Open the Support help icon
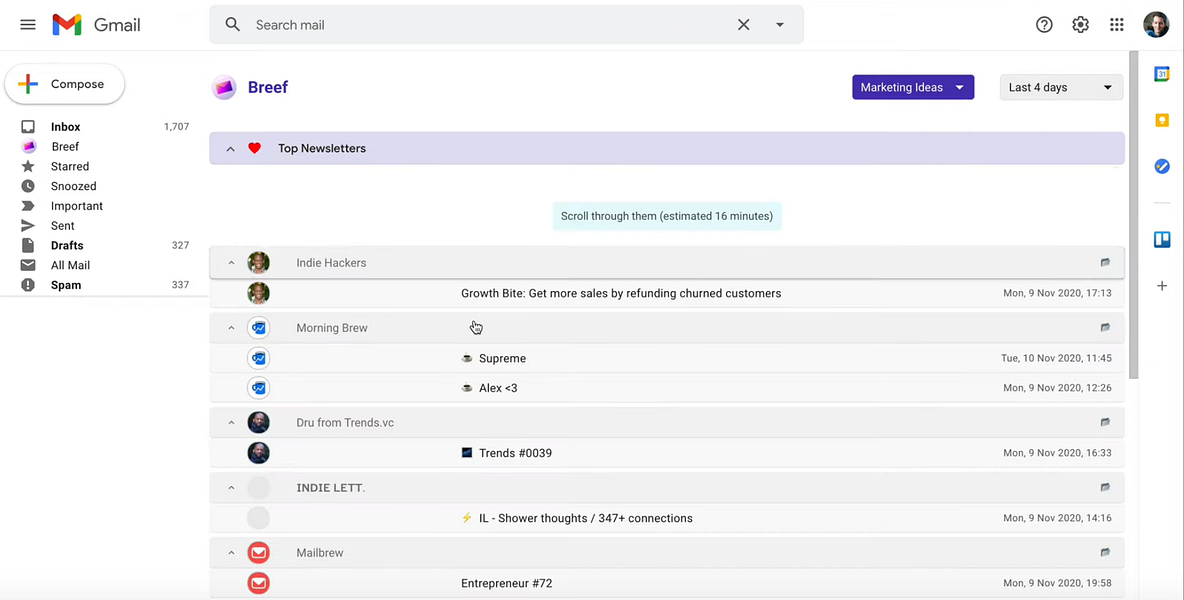1184x600 pixels. [x=1044, y=25]
